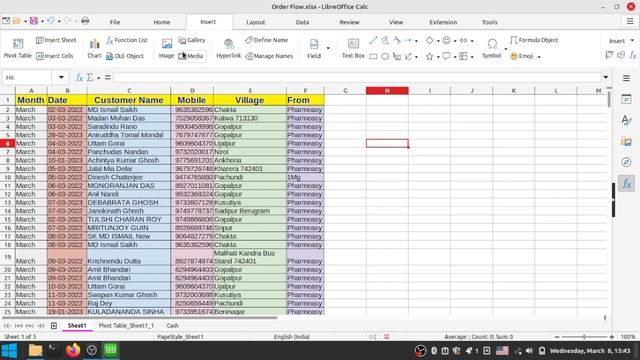Screen dimensions: 640x360
Task: Click the Undo icon
Action: pyautogui.click(x=51, y=20)
